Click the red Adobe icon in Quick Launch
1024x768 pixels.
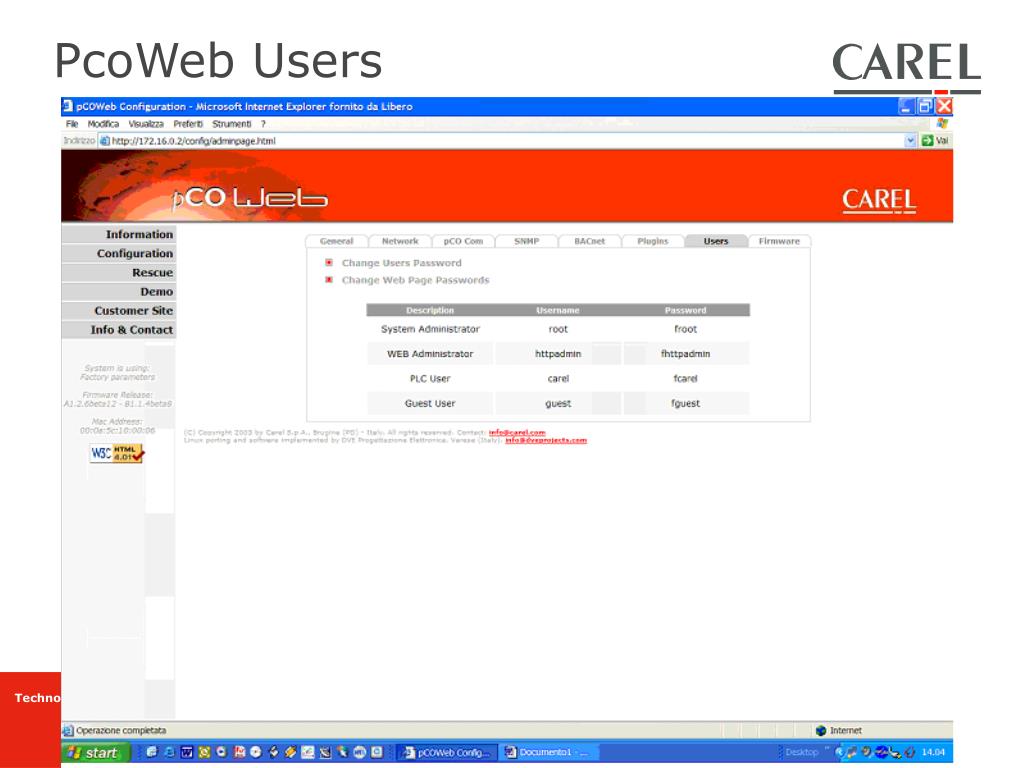239,752
